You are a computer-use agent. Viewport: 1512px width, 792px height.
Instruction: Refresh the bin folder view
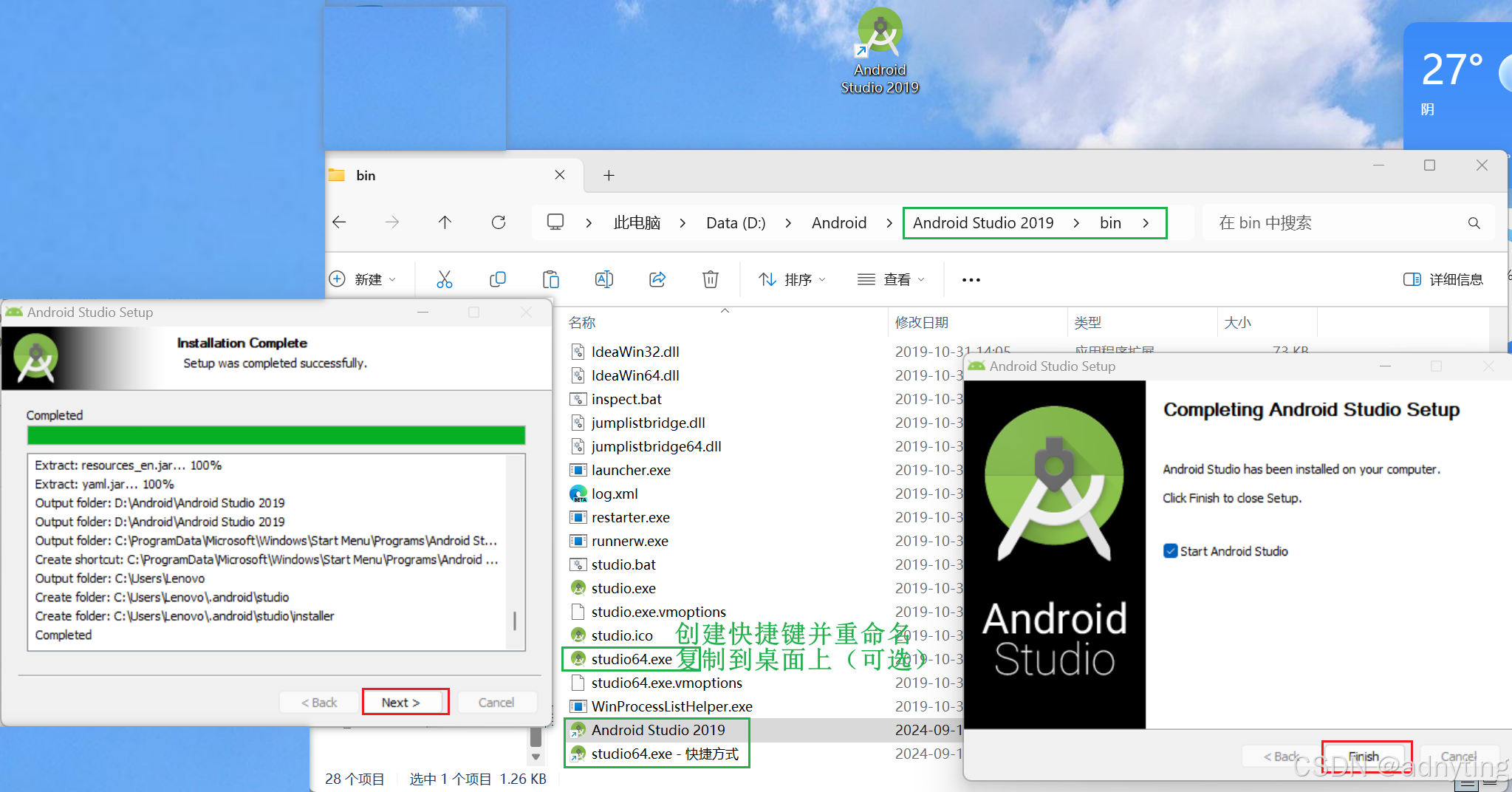(499, 222)
